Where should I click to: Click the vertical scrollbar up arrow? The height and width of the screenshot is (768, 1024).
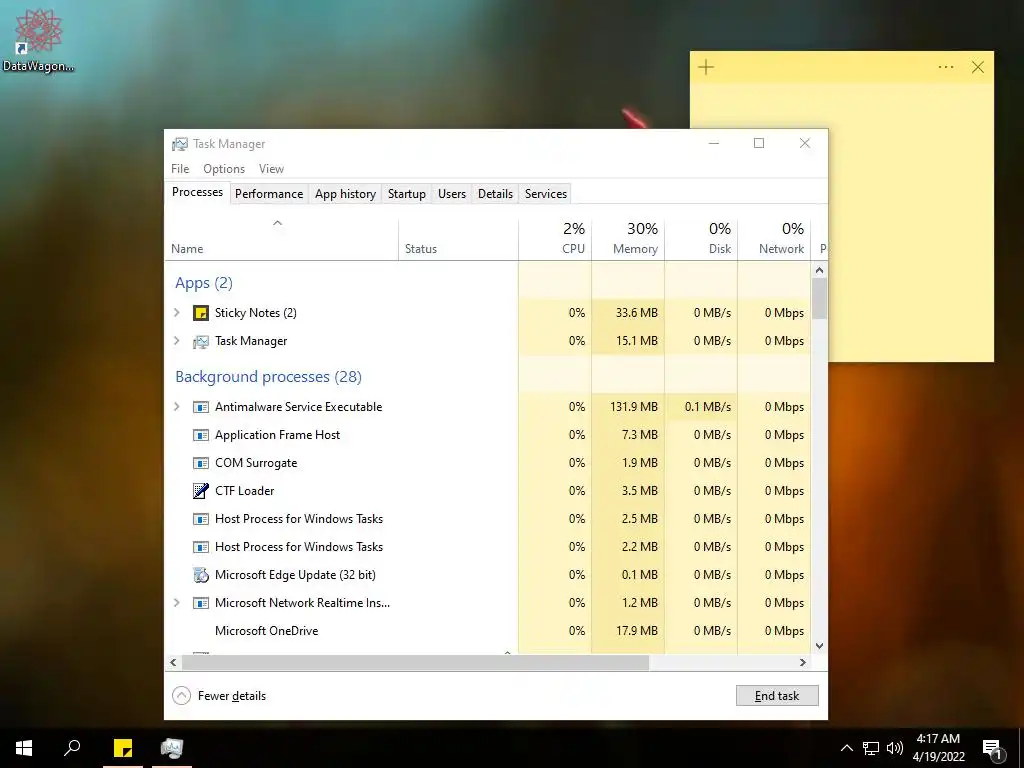pyautogui.click(x=820, y=270)
